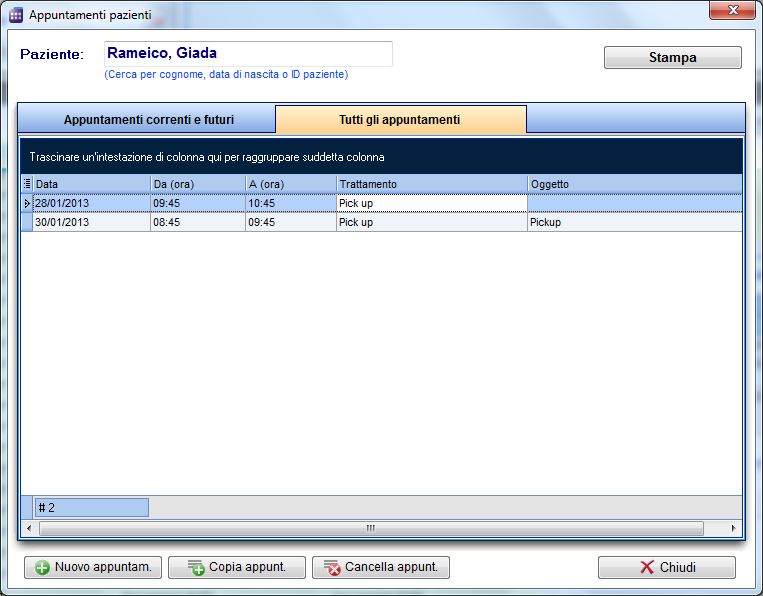Click the red delete icon on Cancella appunt.
Image resolution: width=763 pixels, height=596 pixels.
332,567
